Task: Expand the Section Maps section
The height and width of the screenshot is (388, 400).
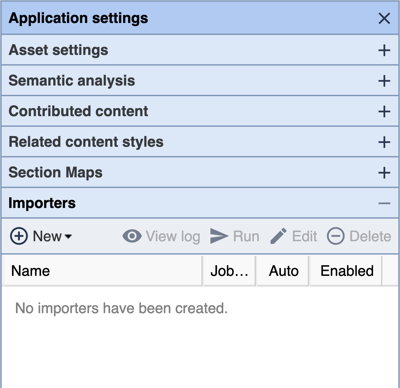Action: [384, 173]
